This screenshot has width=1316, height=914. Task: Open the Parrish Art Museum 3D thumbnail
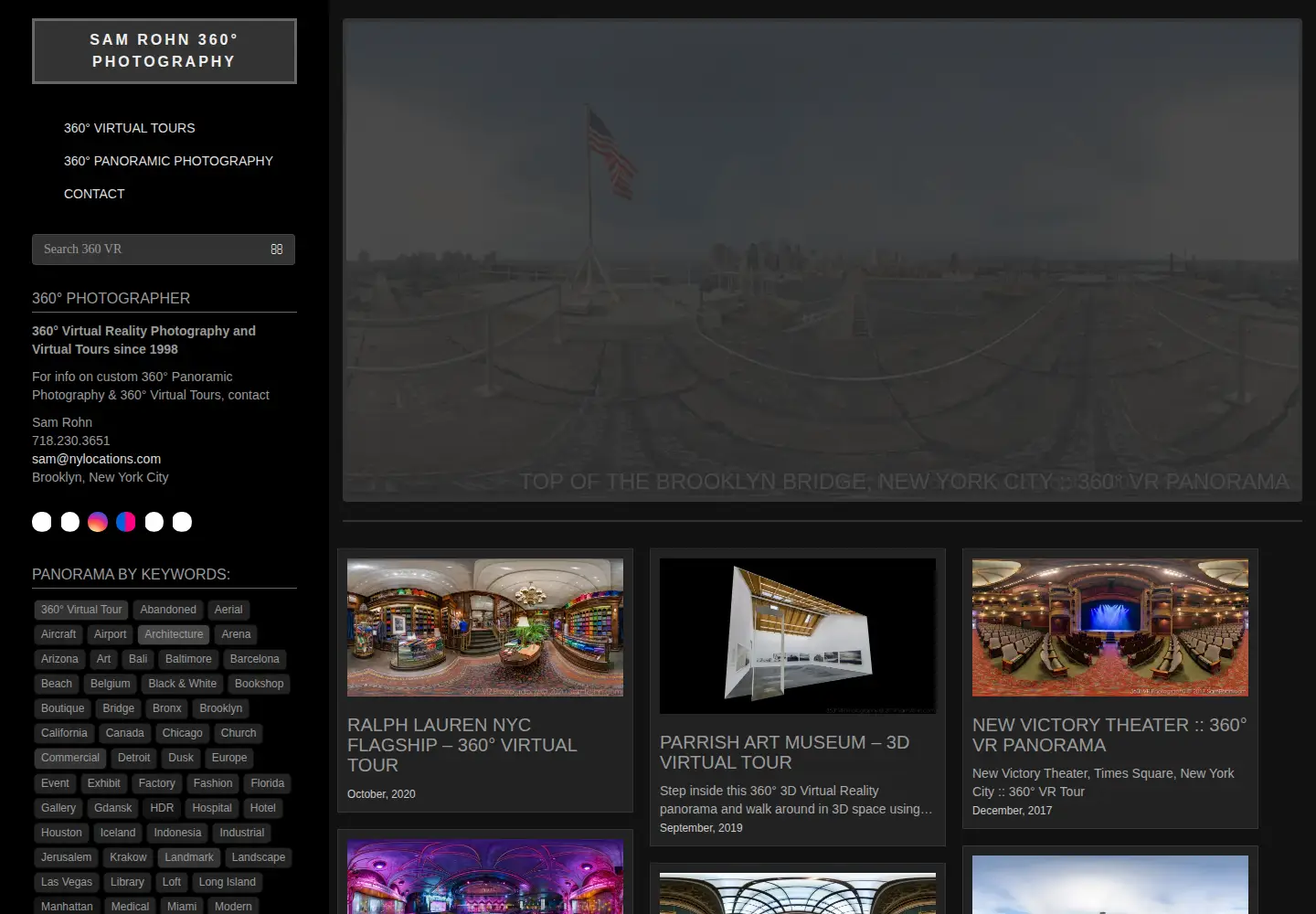click(x=798, y=636)
